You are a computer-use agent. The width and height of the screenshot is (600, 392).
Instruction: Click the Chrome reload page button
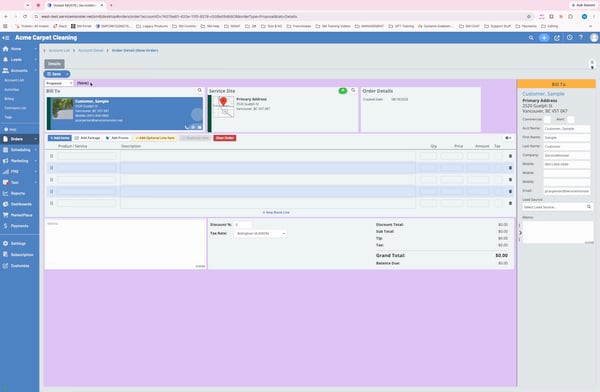[25, 16]
